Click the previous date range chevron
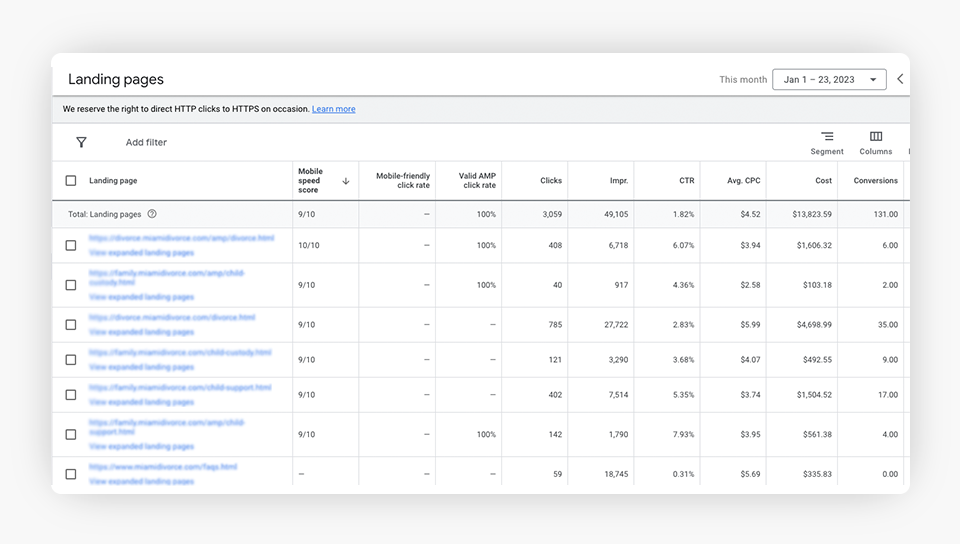The image size is (960, 544). tap(900, 79)
